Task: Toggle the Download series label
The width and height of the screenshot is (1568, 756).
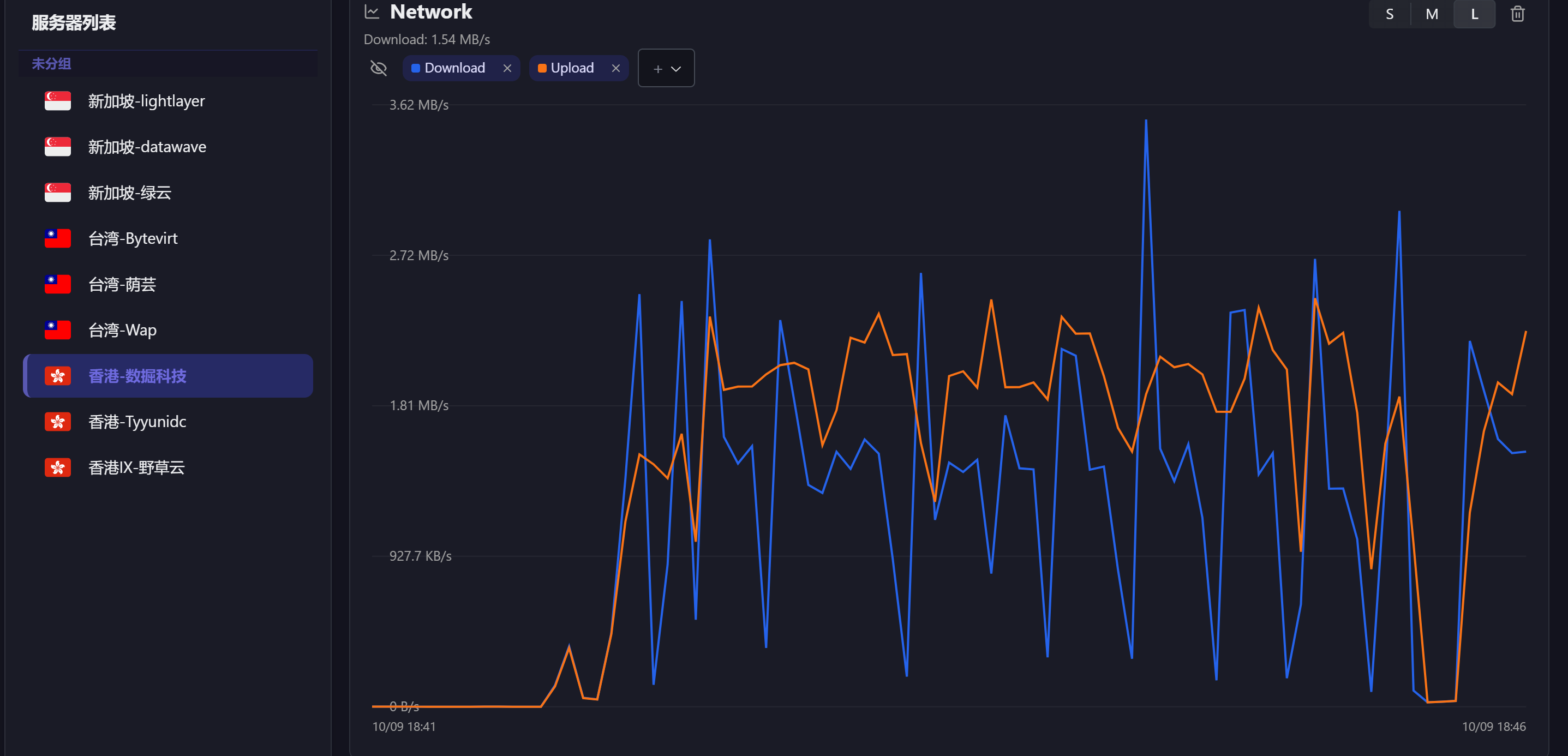Action: click(454, 68)
